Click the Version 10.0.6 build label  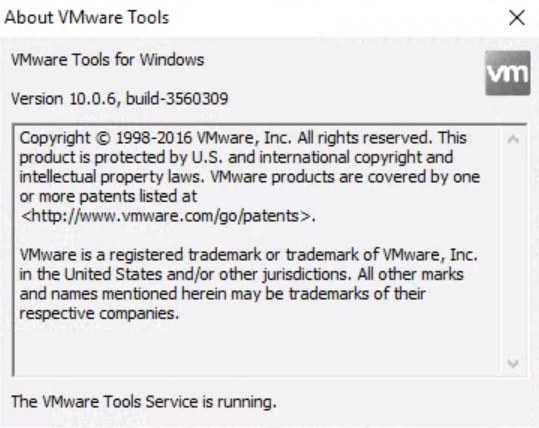(120, 99)
